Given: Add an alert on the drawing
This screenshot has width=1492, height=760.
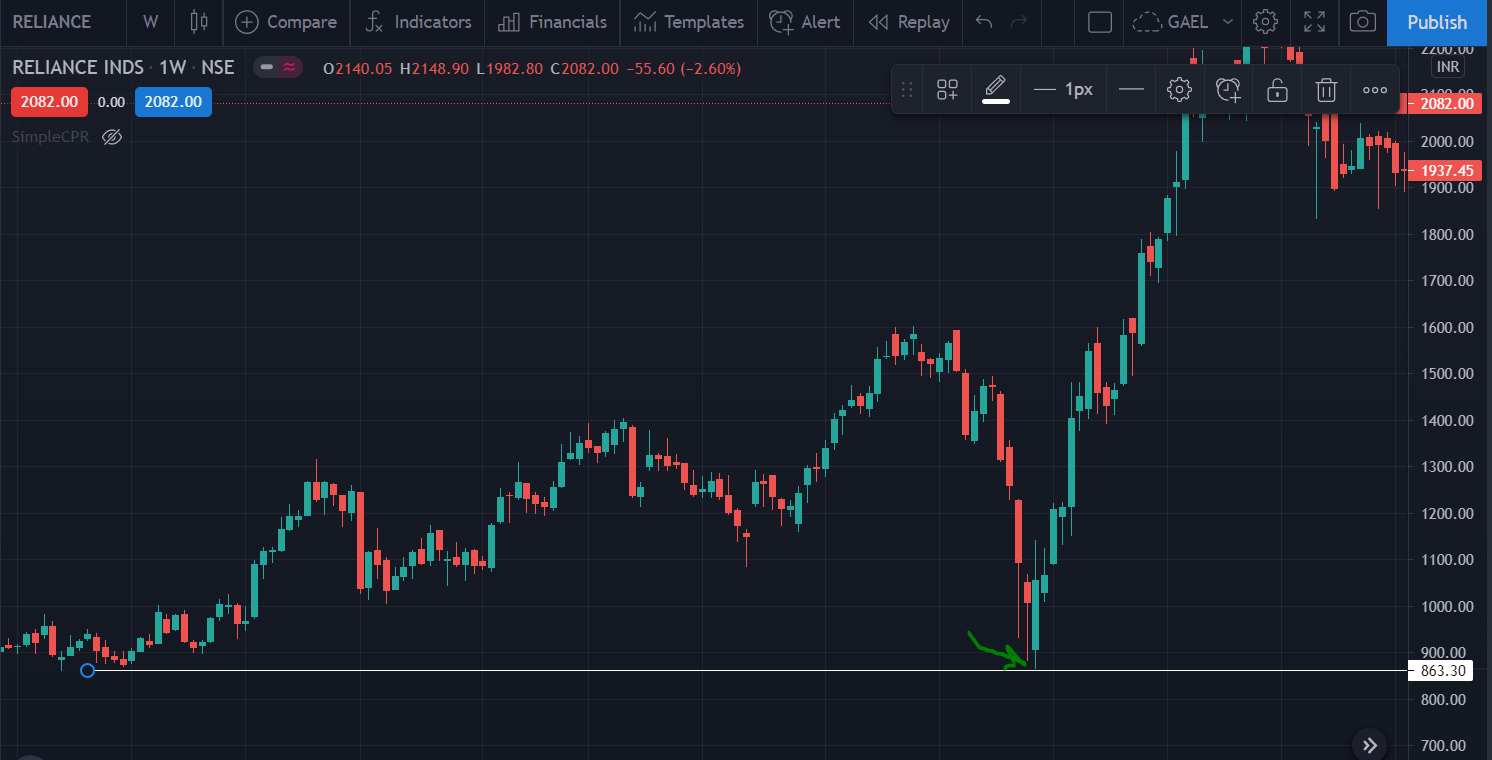Looking at the screenshot, I should [1228, 89].
